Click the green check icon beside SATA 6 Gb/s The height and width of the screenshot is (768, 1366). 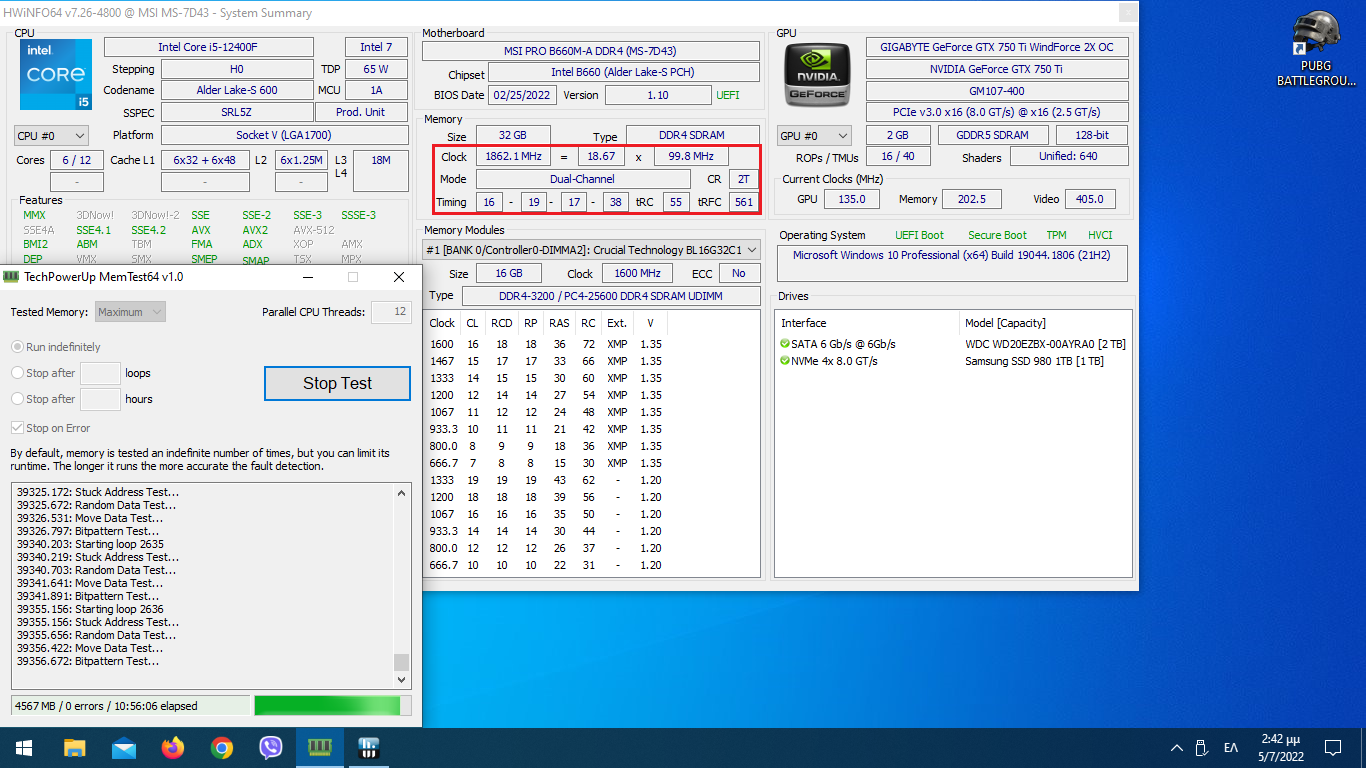click(x=786, y=344)
